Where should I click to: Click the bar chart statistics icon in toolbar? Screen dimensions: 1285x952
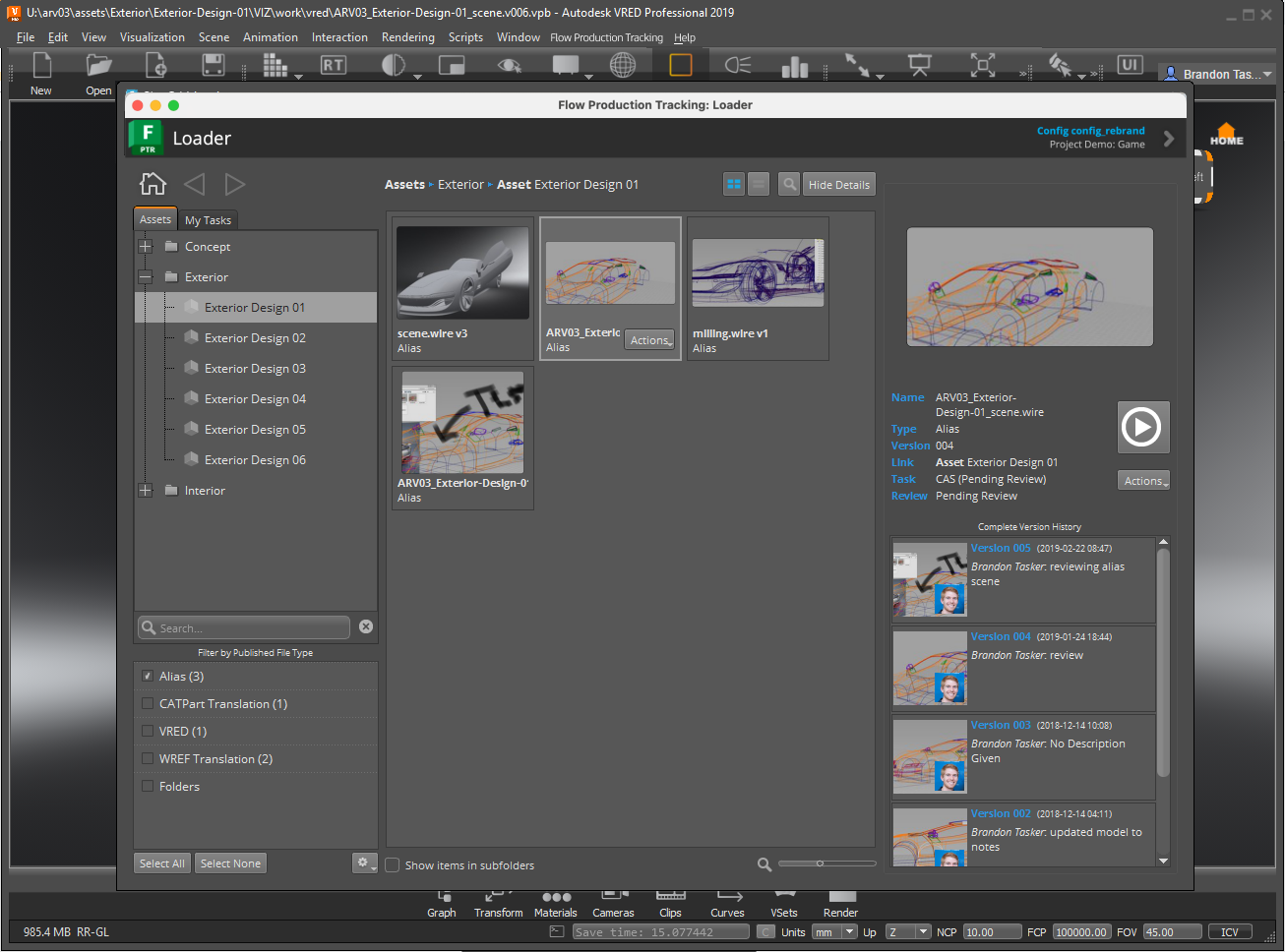point(794,66)
